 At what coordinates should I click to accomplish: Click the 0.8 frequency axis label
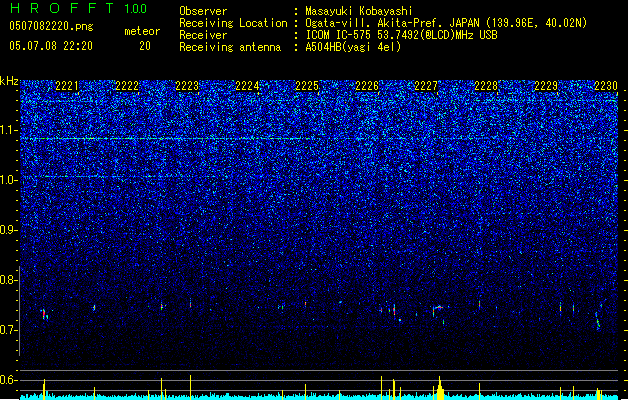(8, 280)
